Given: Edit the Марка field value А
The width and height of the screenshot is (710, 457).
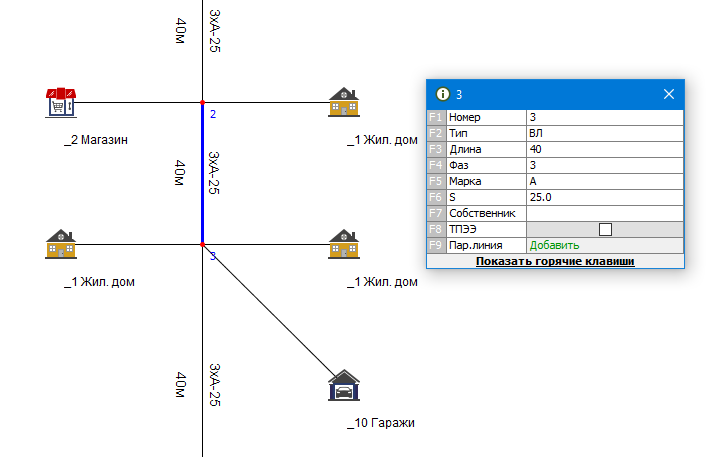Looking at the screenshot, I should pyautogui.click(x=605, y=181).
